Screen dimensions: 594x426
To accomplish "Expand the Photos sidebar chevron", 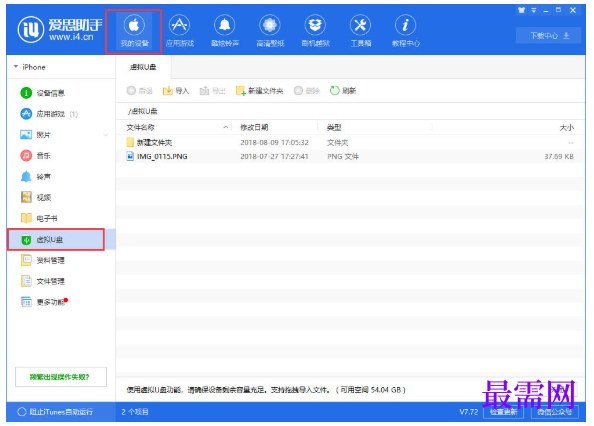I will (106, 135).
